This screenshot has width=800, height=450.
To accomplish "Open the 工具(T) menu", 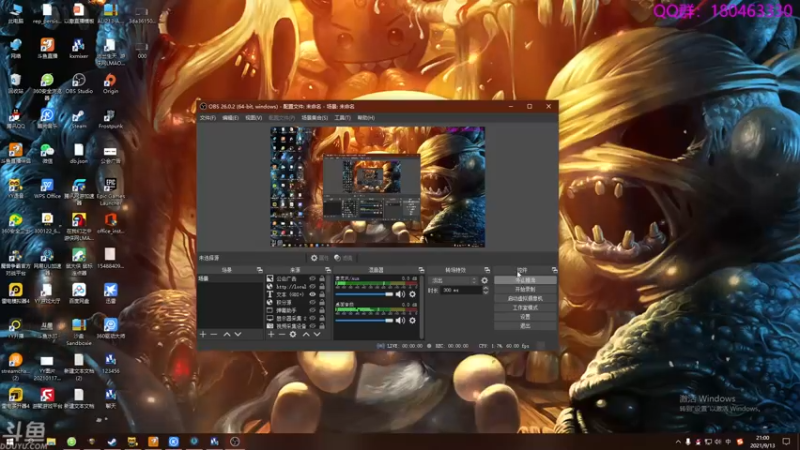I will coord(342,118).
